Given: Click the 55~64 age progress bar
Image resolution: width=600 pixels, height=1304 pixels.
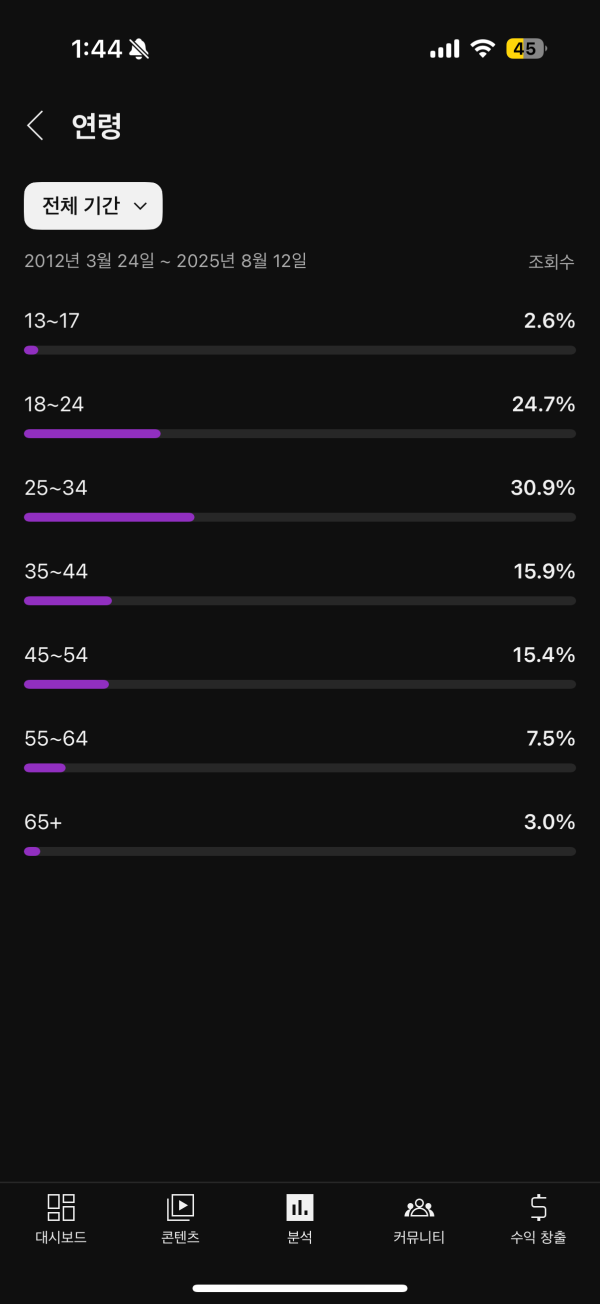Looking at the screenshot, I should 300,768.
